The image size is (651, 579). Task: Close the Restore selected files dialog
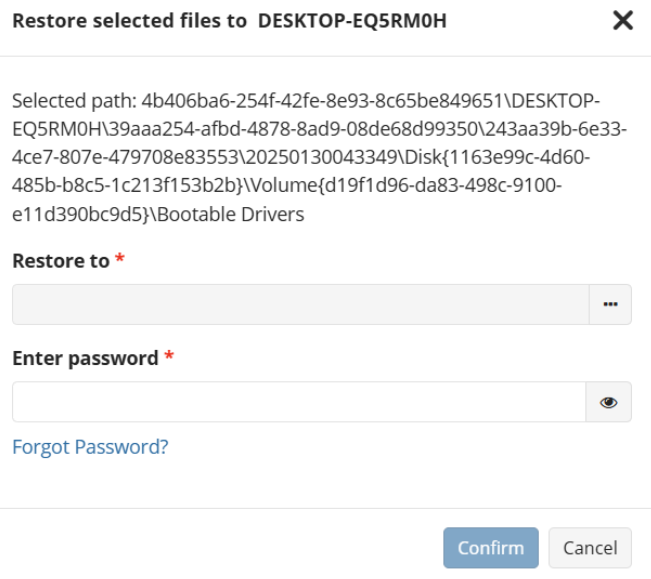[623, 21]
